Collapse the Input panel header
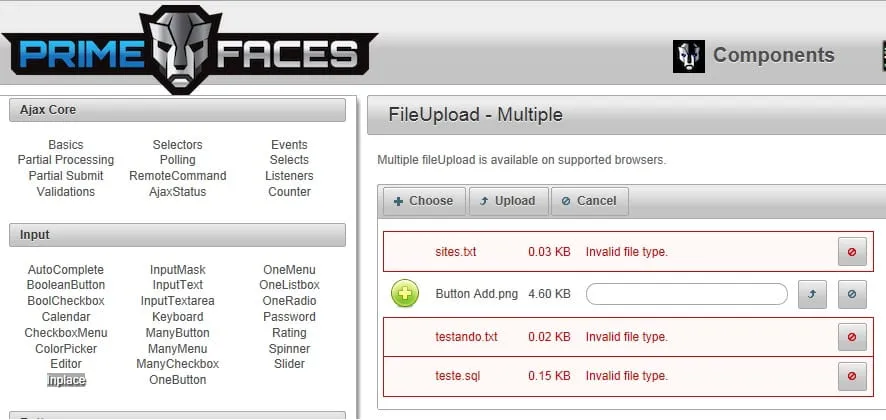Viewport: 886px width, 420px height. coord(177,235)
